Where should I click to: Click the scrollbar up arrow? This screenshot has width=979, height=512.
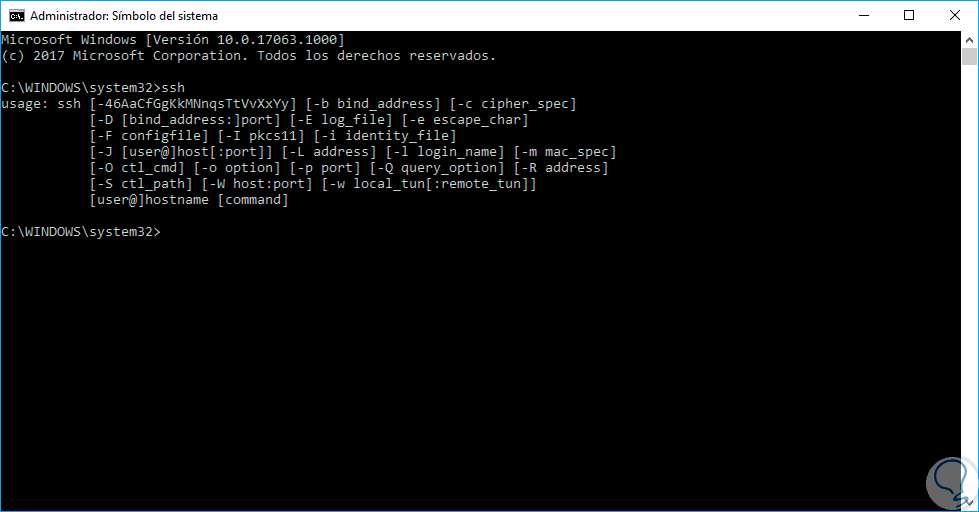point(969,39)
